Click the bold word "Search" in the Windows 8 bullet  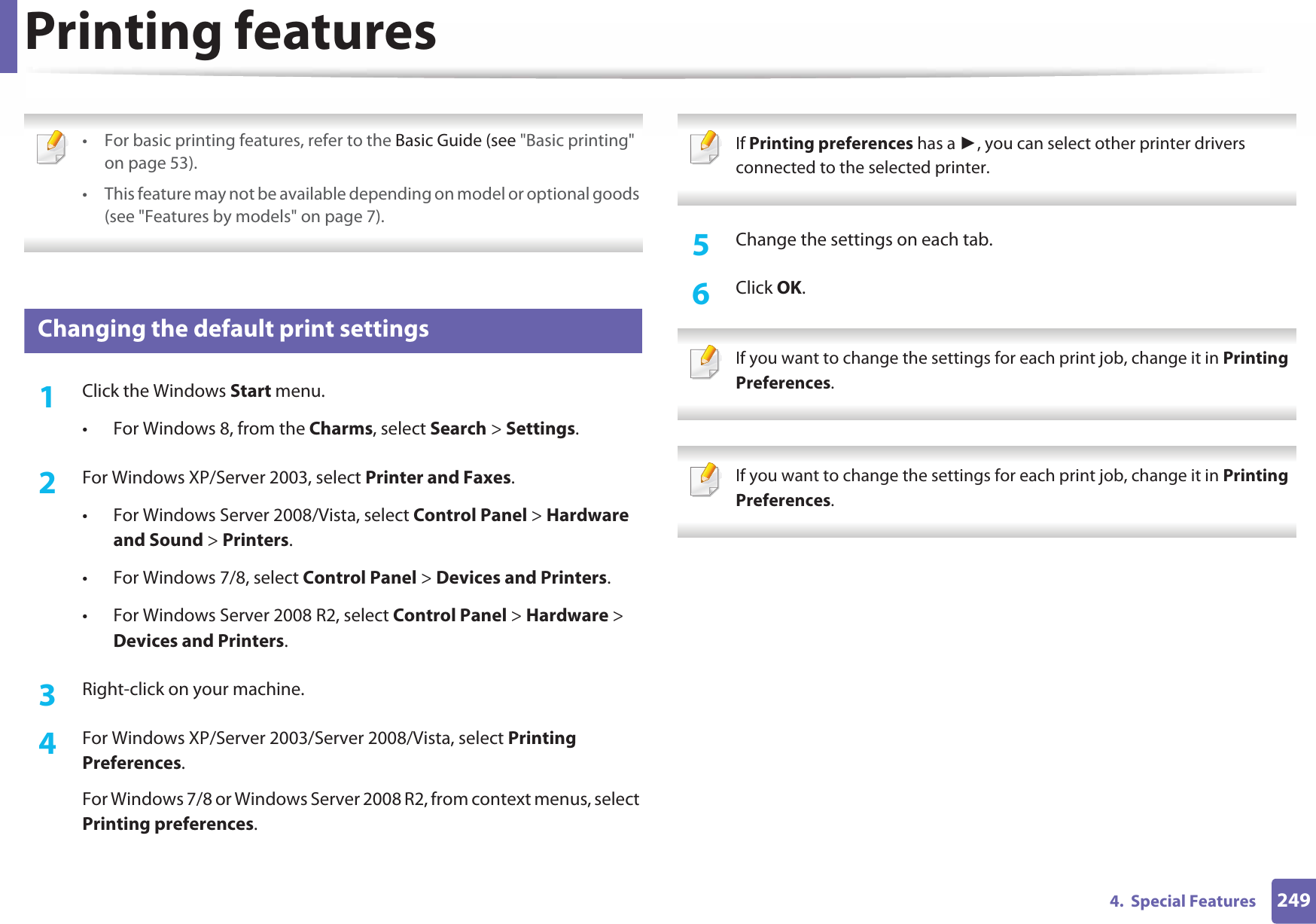tap(458, 428)
